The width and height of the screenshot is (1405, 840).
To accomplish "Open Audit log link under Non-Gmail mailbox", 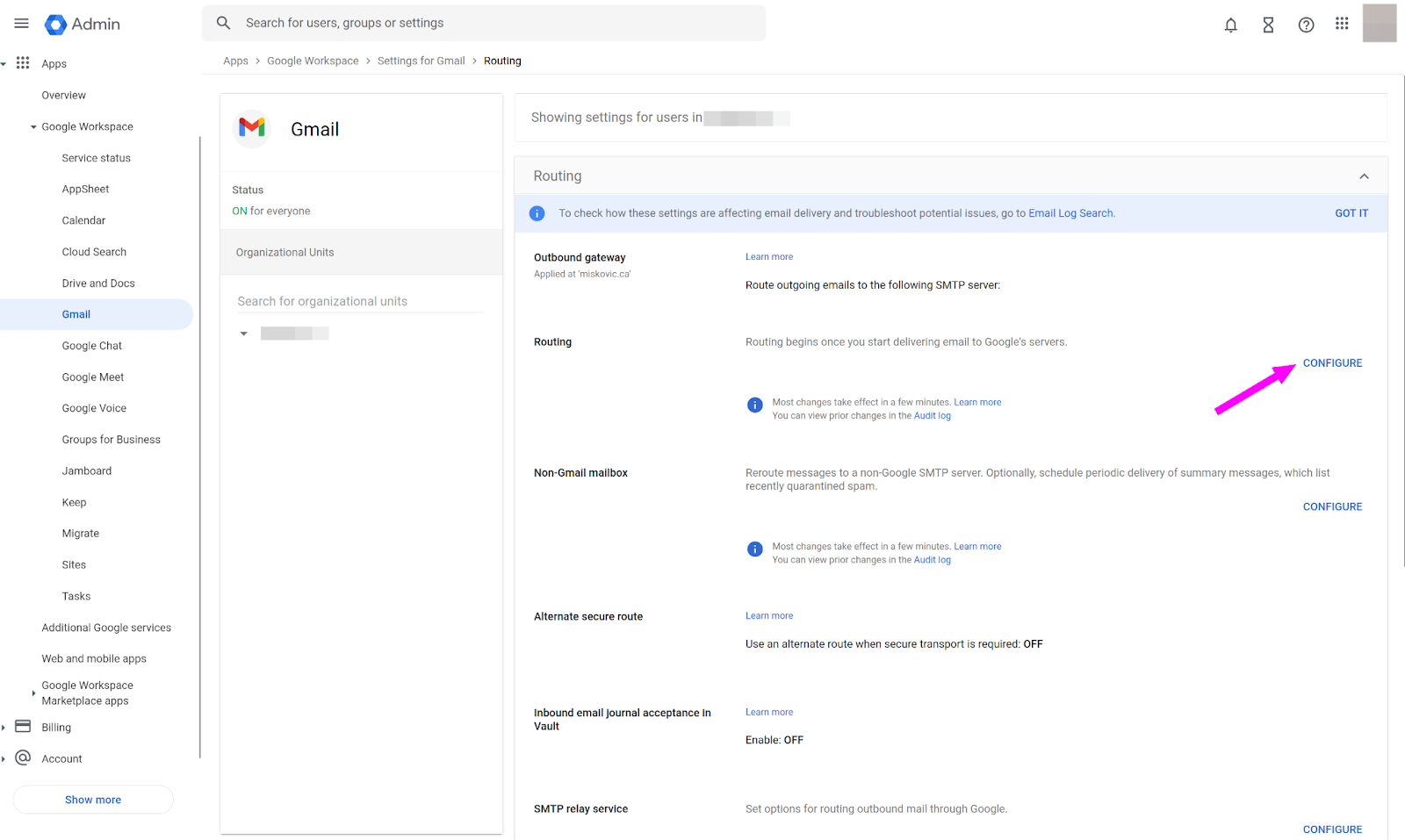I will pos(933,560).
